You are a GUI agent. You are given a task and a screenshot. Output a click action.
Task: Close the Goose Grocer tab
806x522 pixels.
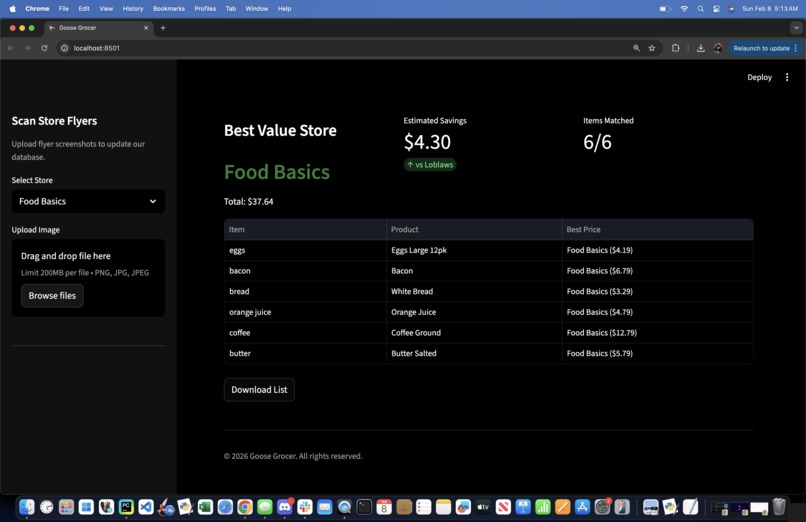tap(146, 28)
